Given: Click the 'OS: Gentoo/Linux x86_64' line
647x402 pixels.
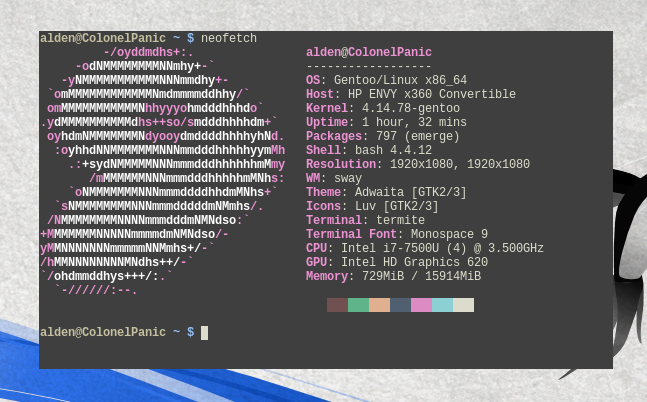Looking at the screenshot, I should [x=387, y=80].
